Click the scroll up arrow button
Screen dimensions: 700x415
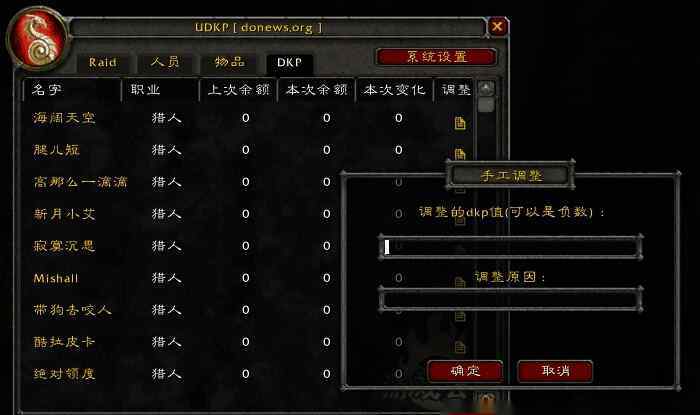(x=486, y=88)
